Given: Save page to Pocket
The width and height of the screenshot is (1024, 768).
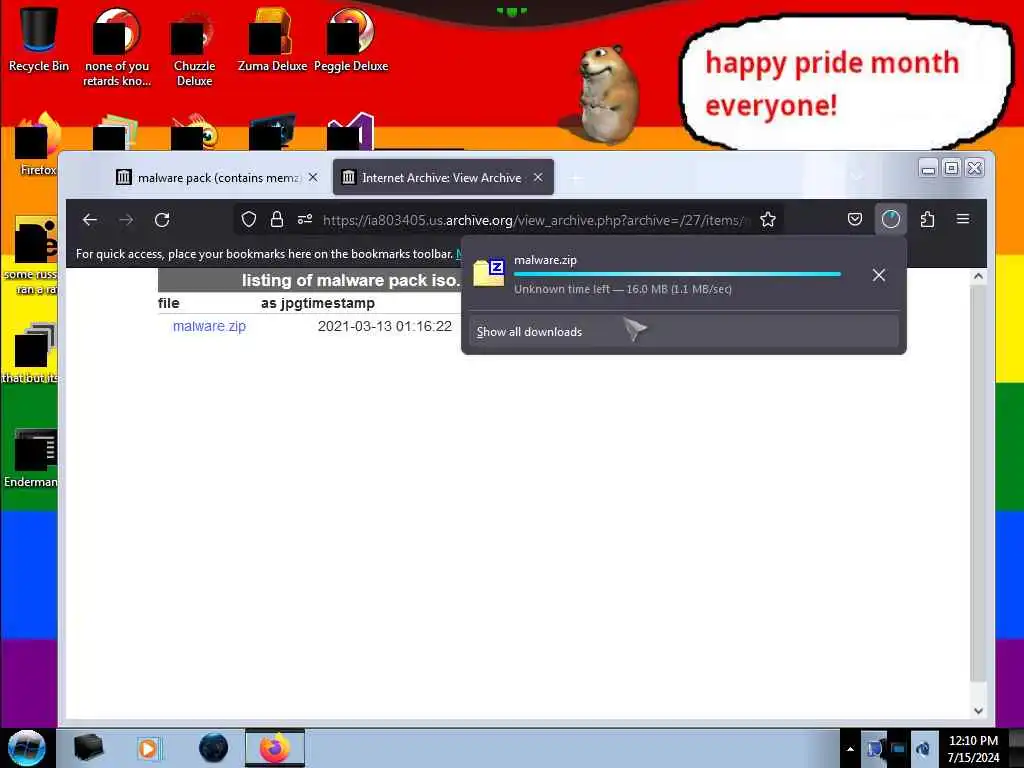Looking at the screenshot, I should point(855,219).
